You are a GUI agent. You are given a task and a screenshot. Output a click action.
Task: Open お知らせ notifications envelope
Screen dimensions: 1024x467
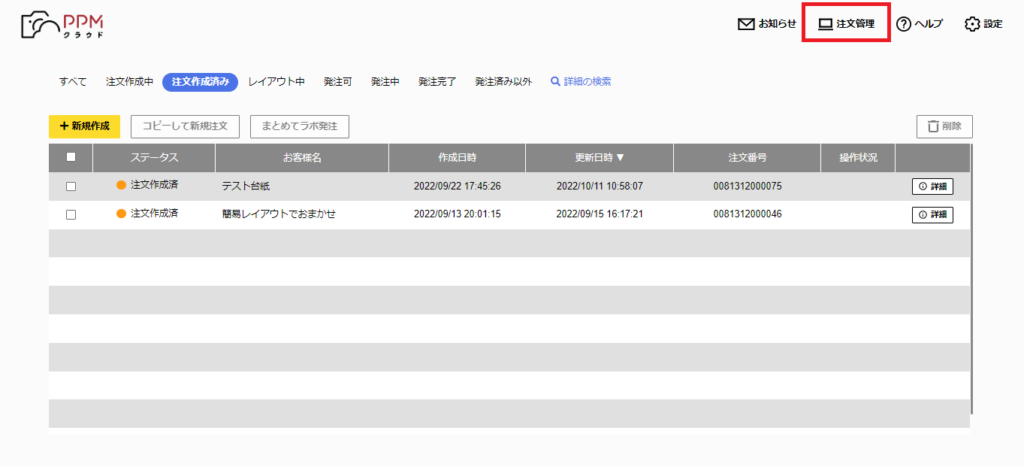click(x=767, y=24)
